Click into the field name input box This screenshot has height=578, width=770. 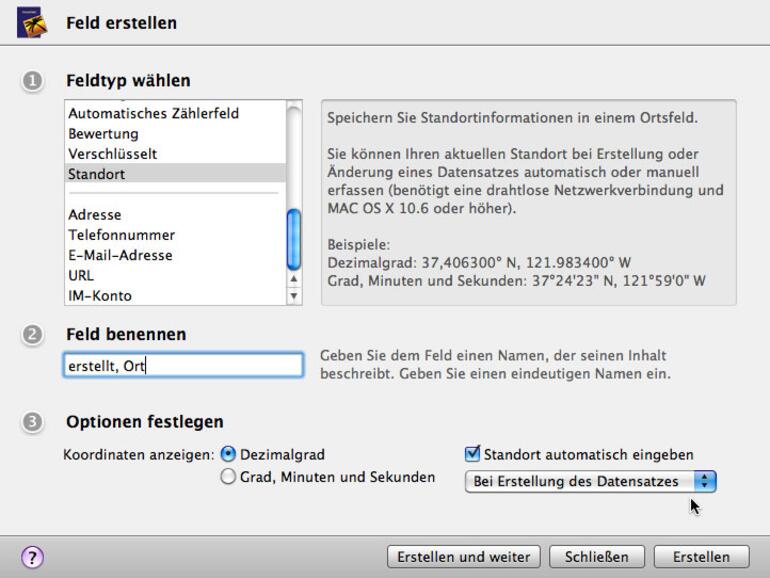tap(183, 365)
